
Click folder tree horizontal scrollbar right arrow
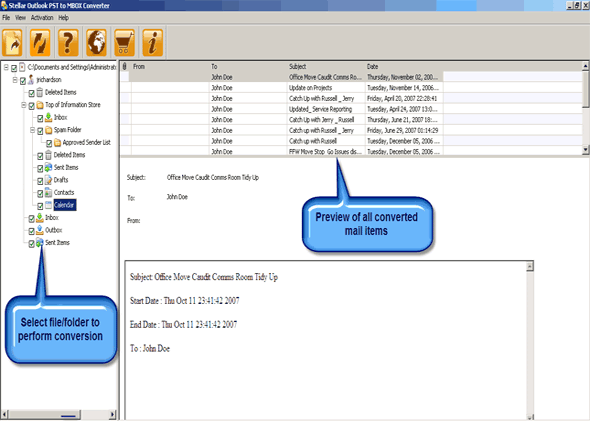(x=112, y=415)
